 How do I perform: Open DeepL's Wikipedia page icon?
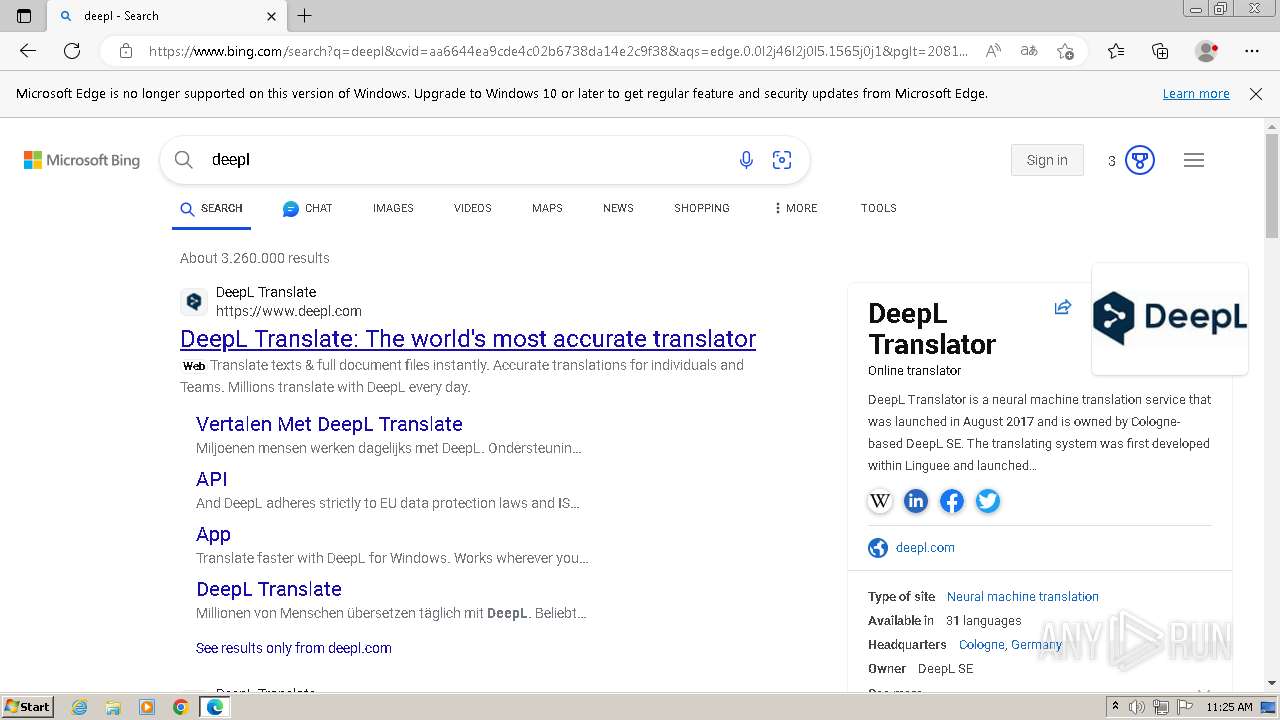click(x=880, y=501)
